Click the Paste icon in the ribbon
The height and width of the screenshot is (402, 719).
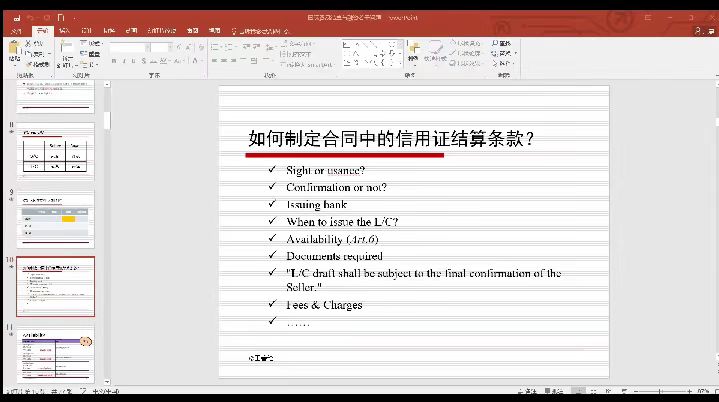(15, 54)
